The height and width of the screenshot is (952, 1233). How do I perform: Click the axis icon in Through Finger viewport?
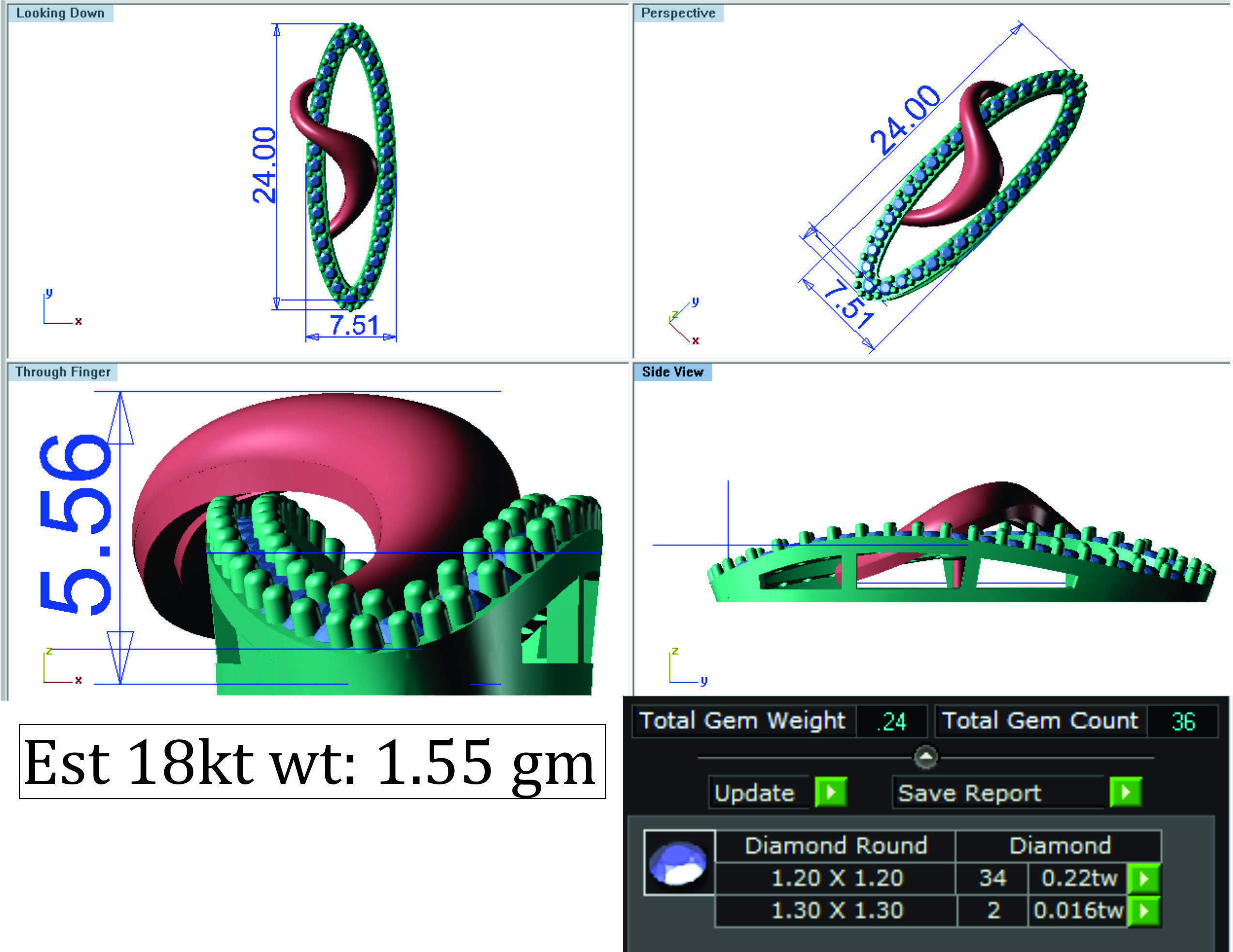coord(62,666)
